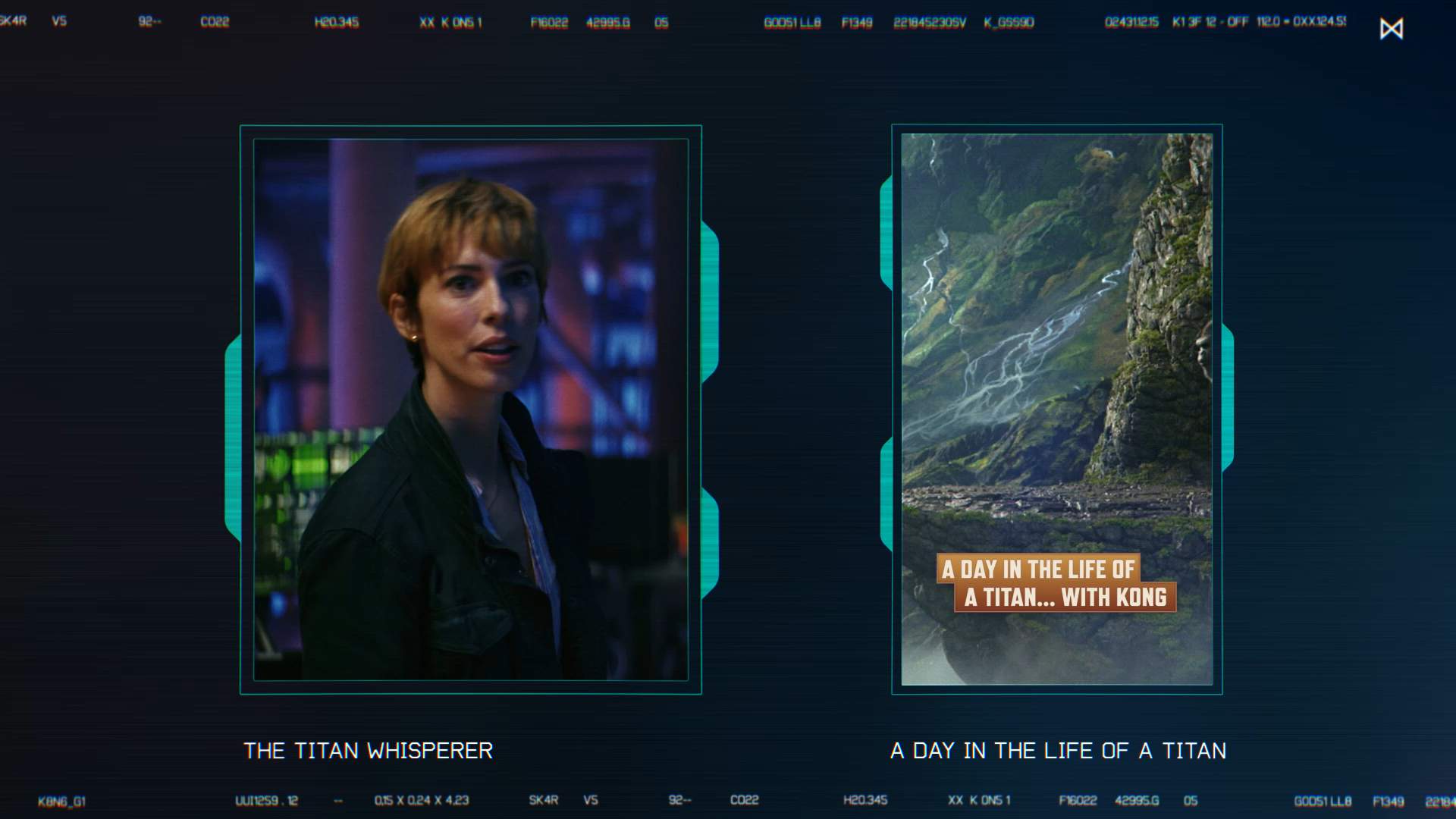
Task: Click the 0.15 X 0.24 X 4.23 readout
Action: [x=422, y=801]
